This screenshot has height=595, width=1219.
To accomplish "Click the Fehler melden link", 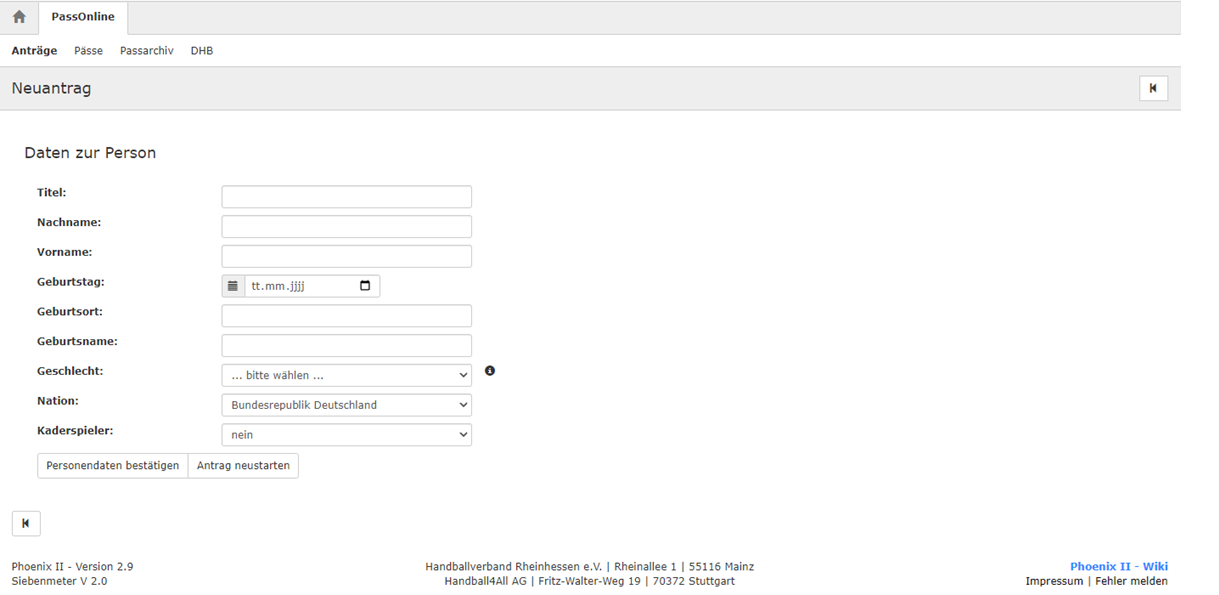I will coord(1131,581).
